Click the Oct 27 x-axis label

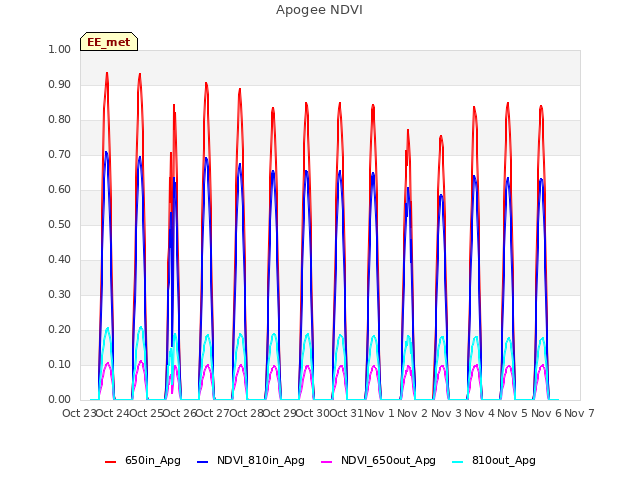click(x=213, y=413)
